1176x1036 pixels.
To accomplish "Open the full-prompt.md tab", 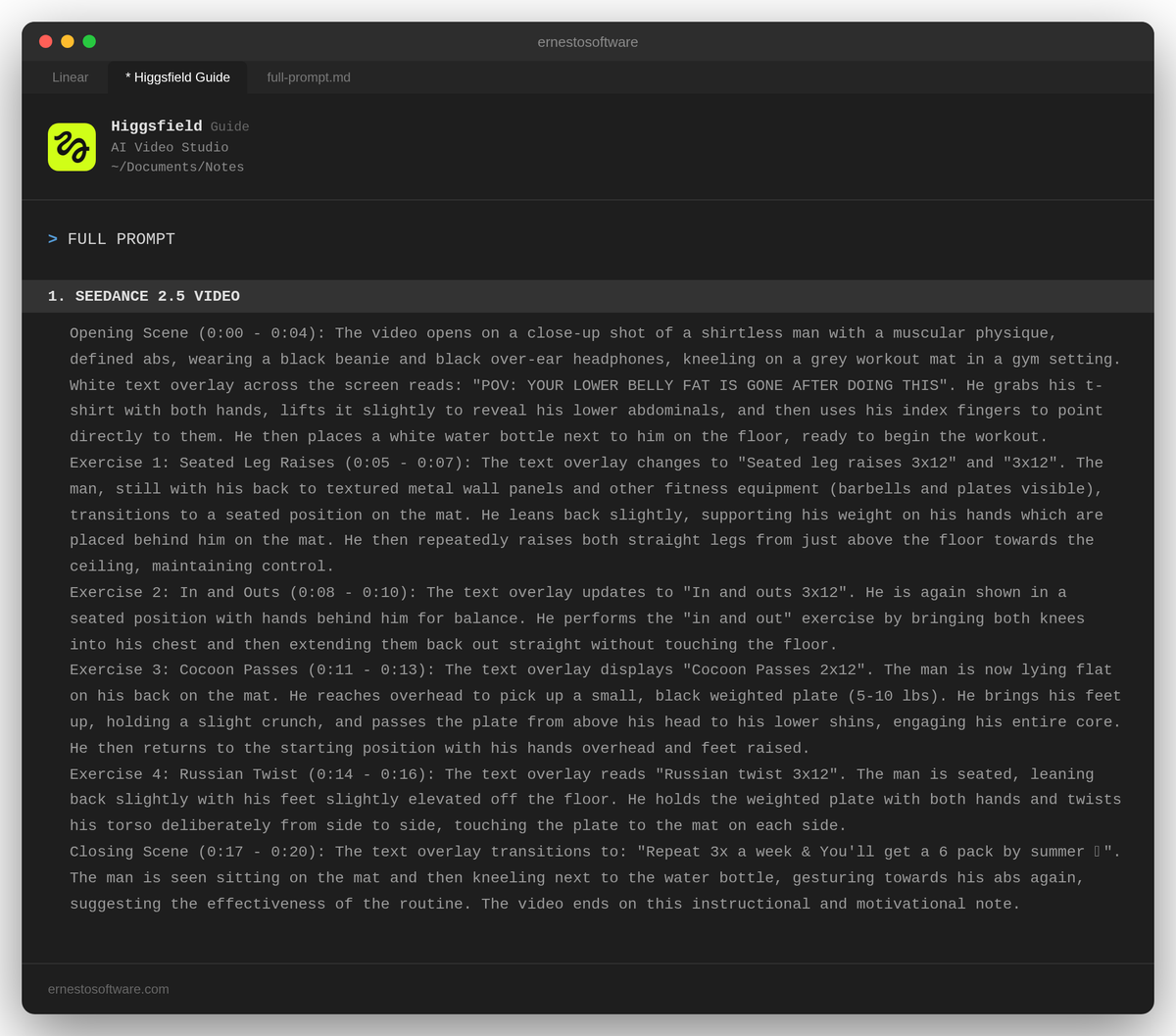I will pyautogui.click(x=309, y=77).
